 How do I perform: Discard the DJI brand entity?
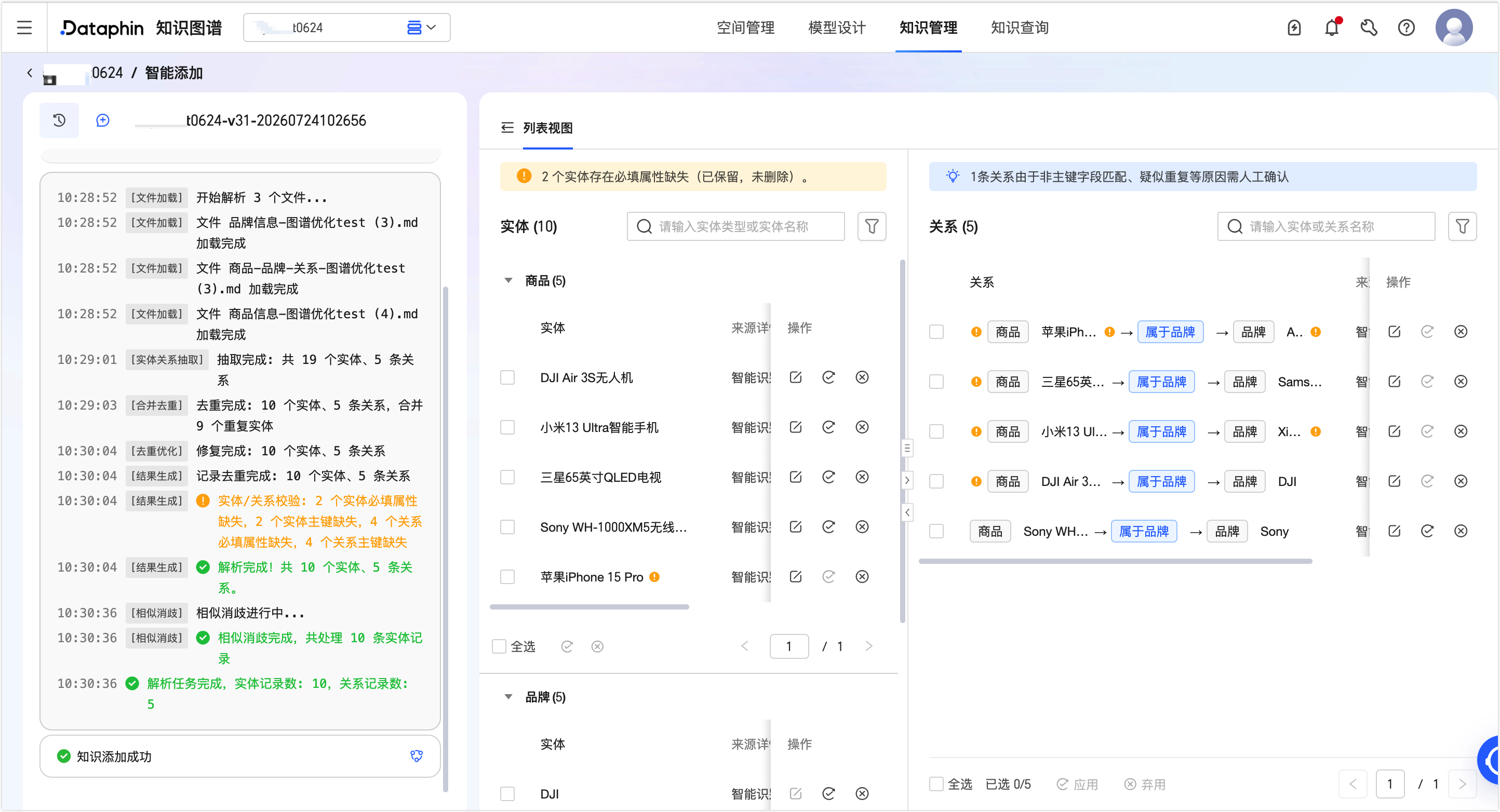pos(862,793)
